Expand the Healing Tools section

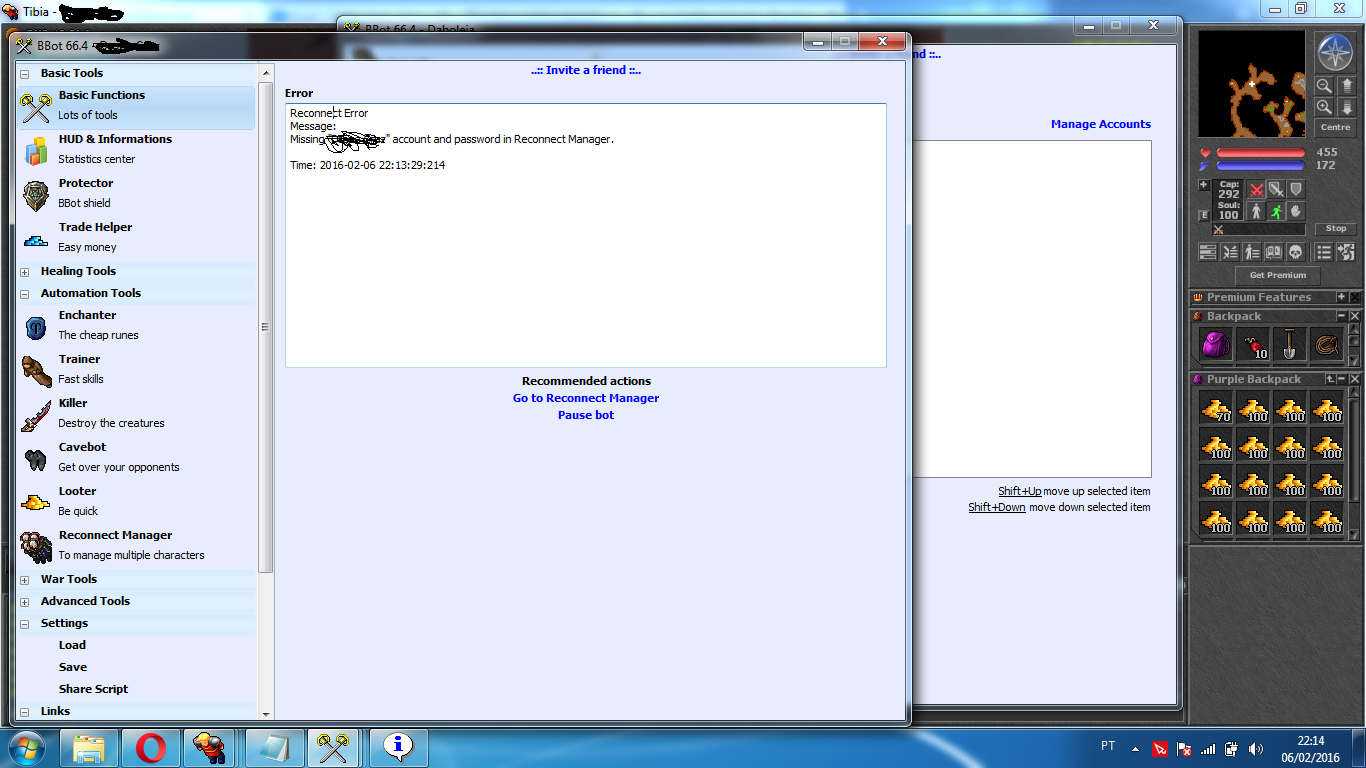click(24, 272)
